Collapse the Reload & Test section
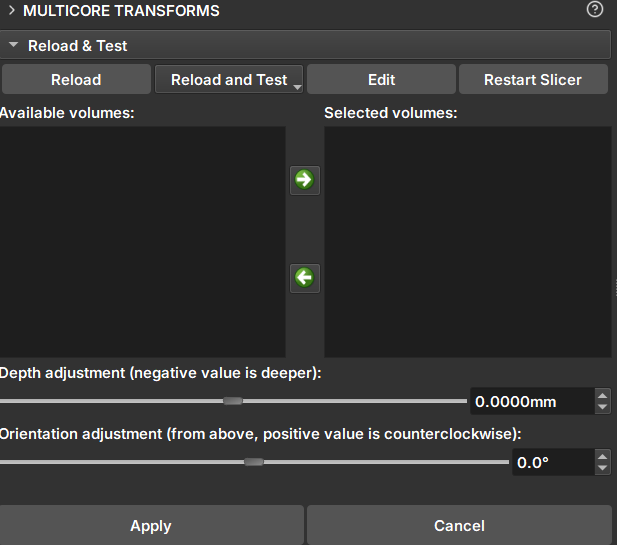617x545 pixels. [14, 46]
